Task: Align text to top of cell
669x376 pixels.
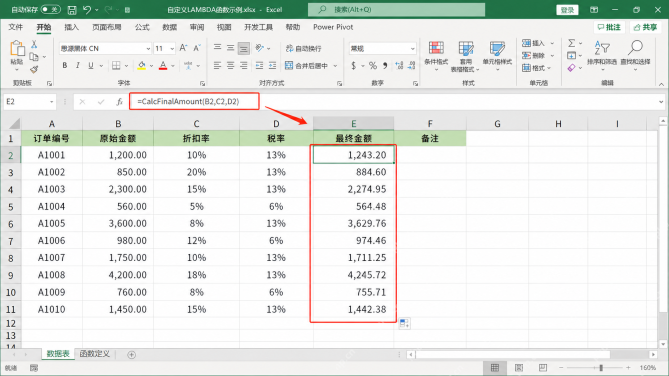Action: coord(218,48)
